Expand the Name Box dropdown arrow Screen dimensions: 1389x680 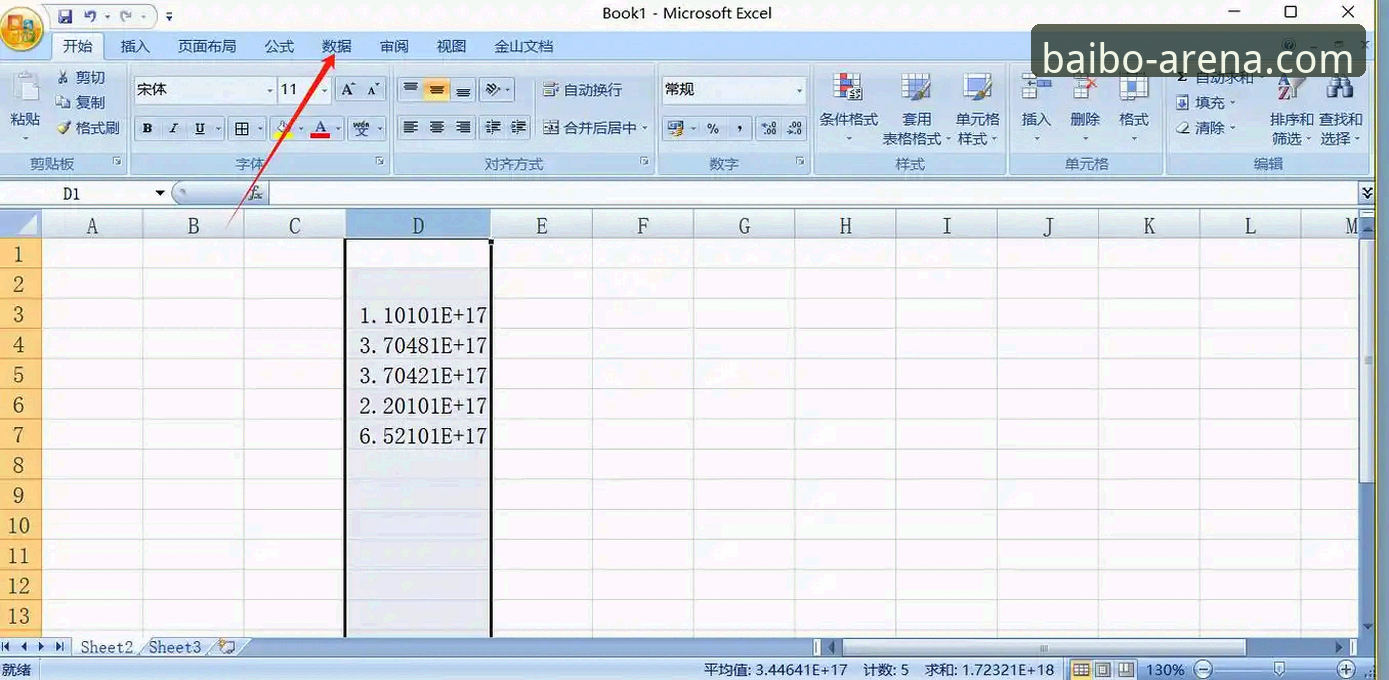(x=160, y=194)
